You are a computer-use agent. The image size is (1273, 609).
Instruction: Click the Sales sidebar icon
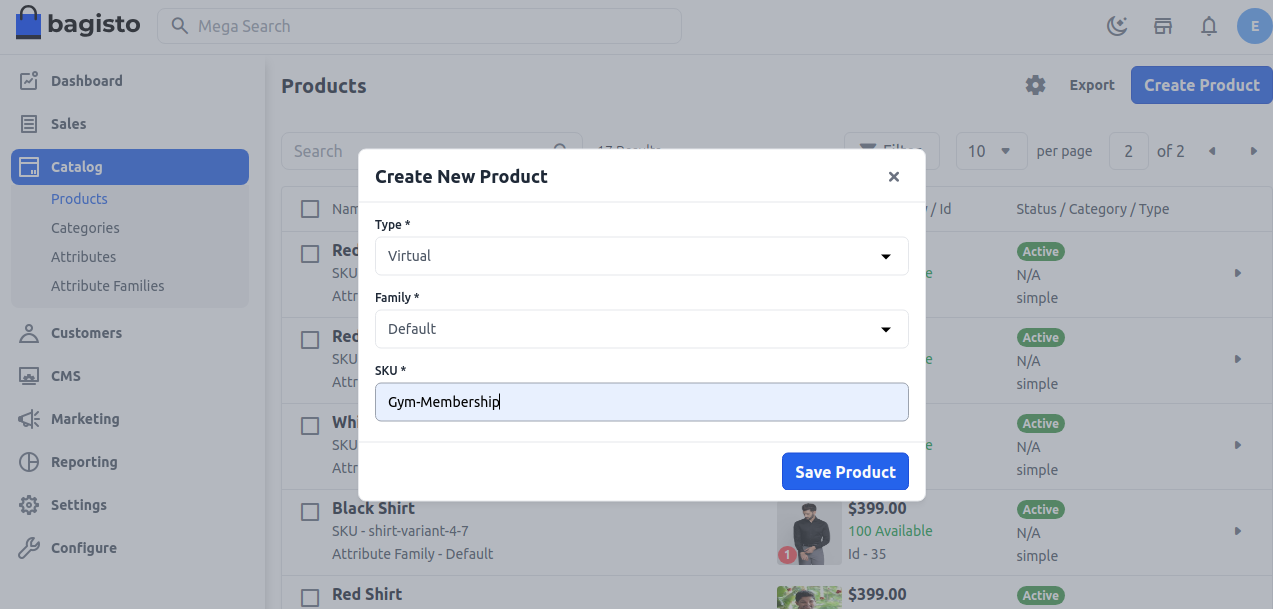point(28,123)
